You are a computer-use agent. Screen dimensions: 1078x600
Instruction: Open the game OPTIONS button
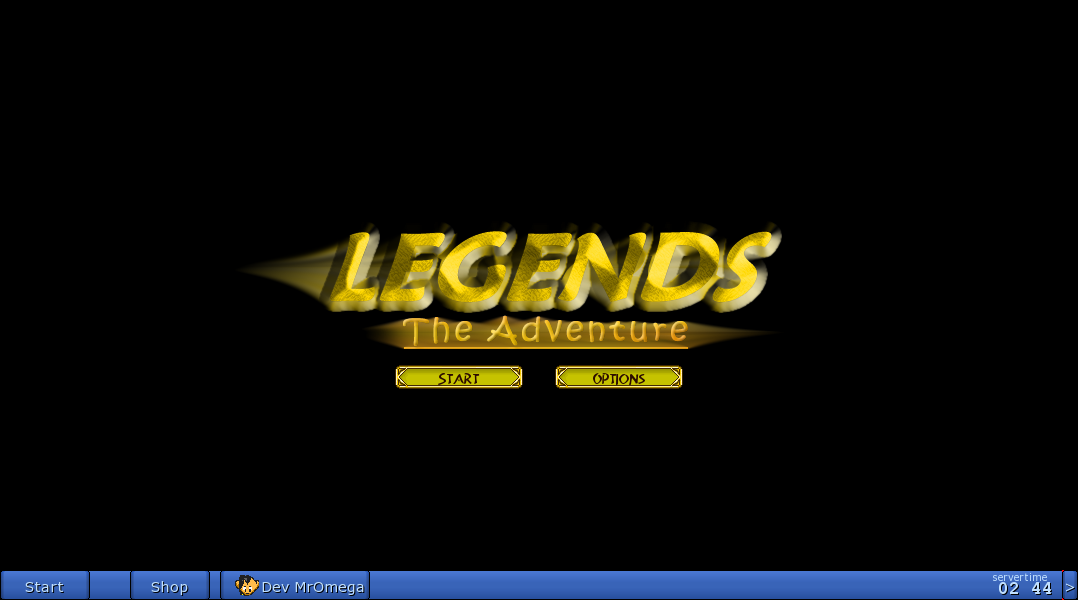tap(619, 377)
